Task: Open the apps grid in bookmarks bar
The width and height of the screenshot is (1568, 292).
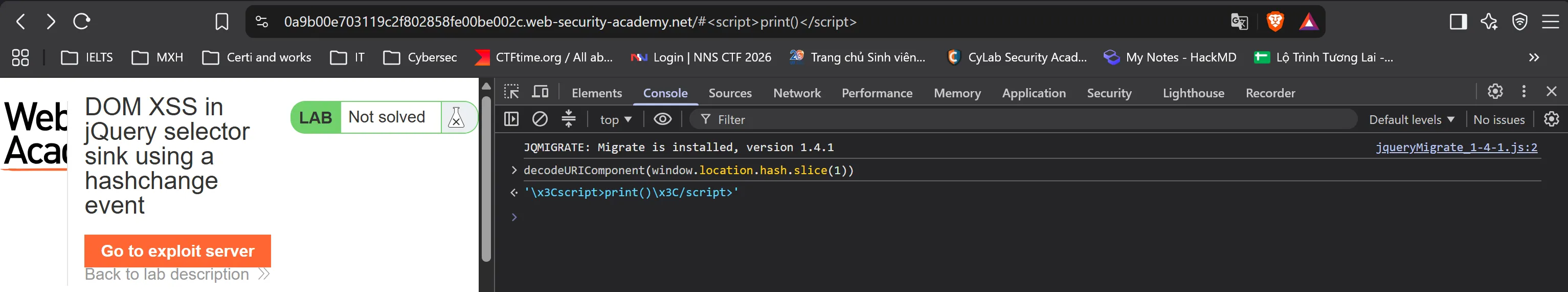Action: click(x=20, y=57)
